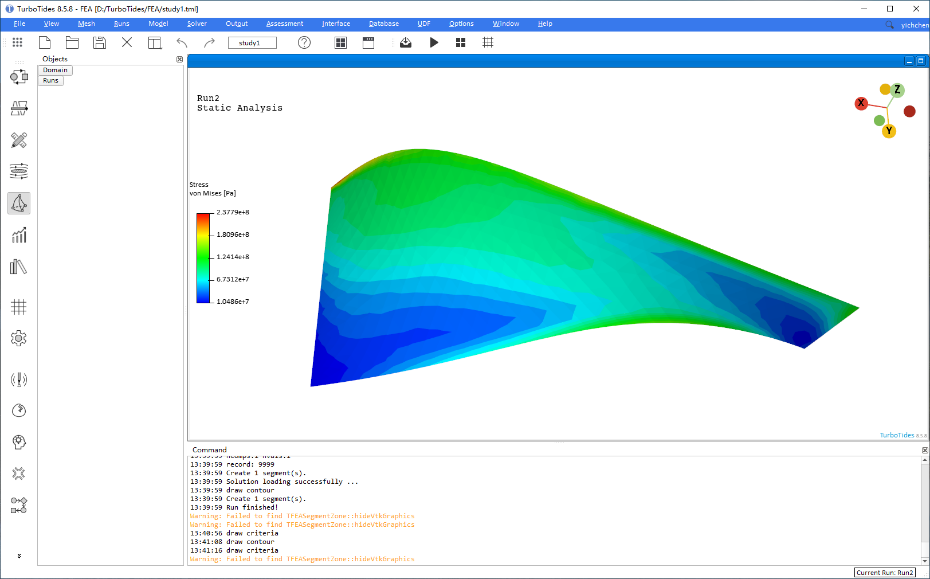Open the Mesh menu

(x=86, y=24)
